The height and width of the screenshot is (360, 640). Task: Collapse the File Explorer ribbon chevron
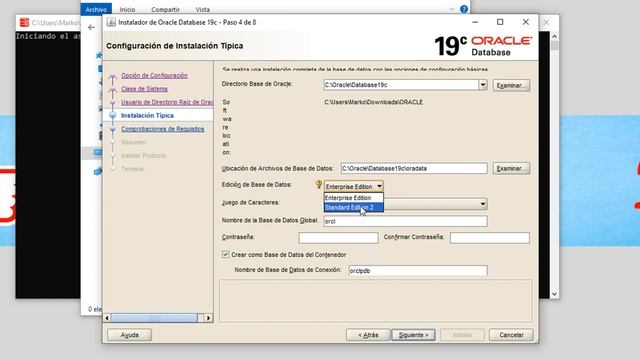click(x=451, y=9)
